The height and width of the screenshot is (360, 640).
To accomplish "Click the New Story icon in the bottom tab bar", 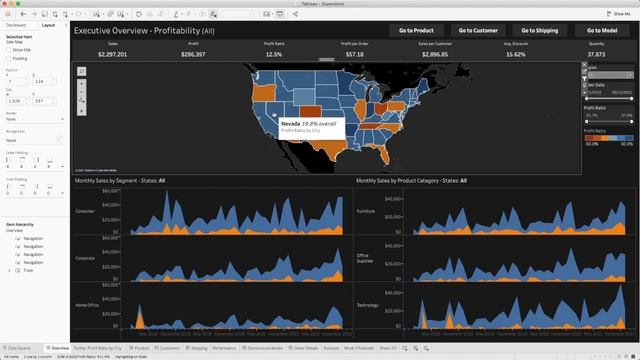I will coord(426,348).
